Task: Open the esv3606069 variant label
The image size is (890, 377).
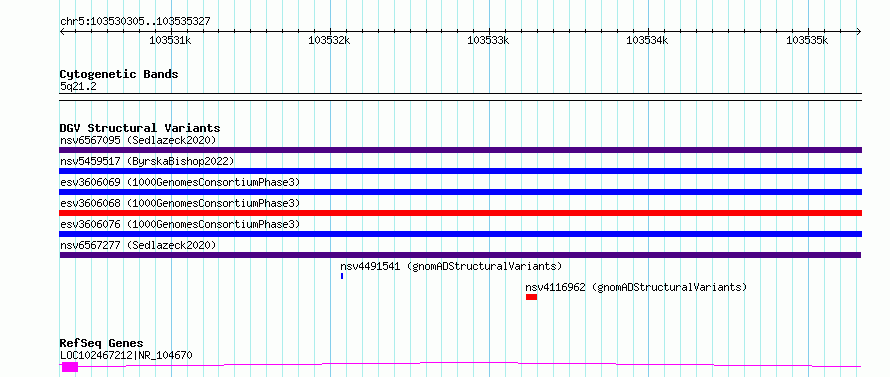Action: [x=180, y=182]
